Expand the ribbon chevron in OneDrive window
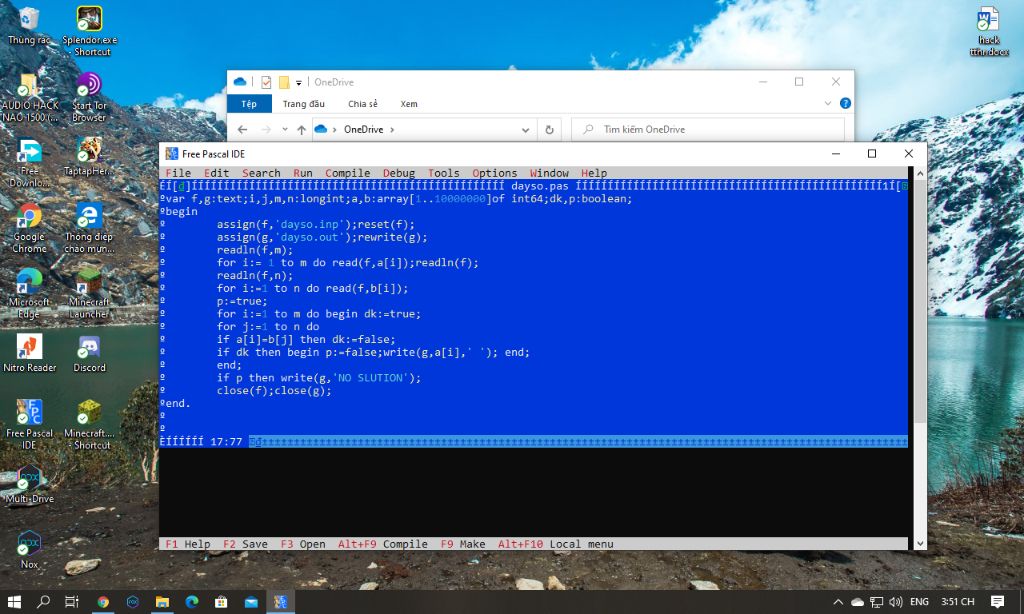1024x614 pixels. click(827, 103)
